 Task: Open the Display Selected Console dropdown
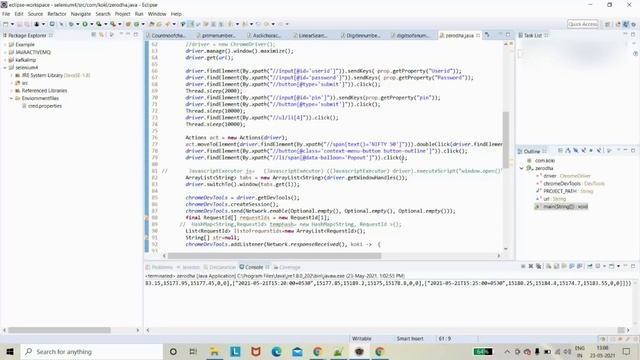click(604, 267)
